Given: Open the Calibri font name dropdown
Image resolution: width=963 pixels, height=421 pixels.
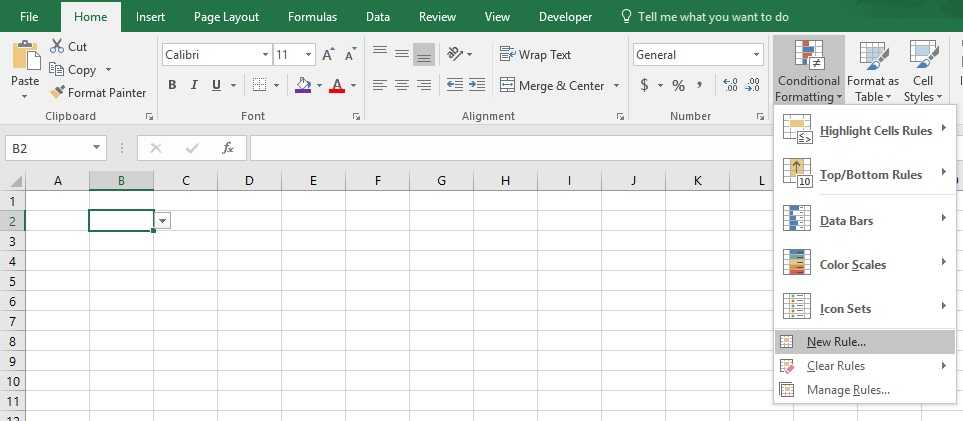Looking at the screenshot, I should 265,55.
